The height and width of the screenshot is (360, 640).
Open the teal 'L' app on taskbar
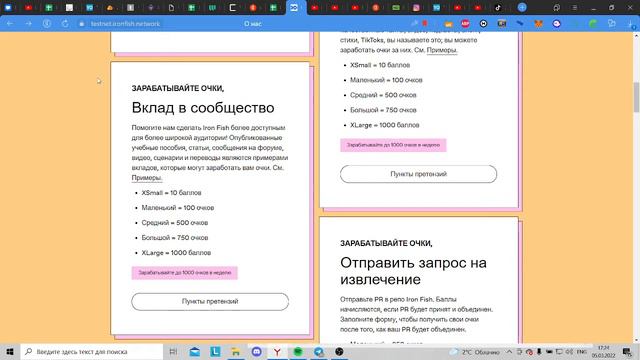click(215, 351)
